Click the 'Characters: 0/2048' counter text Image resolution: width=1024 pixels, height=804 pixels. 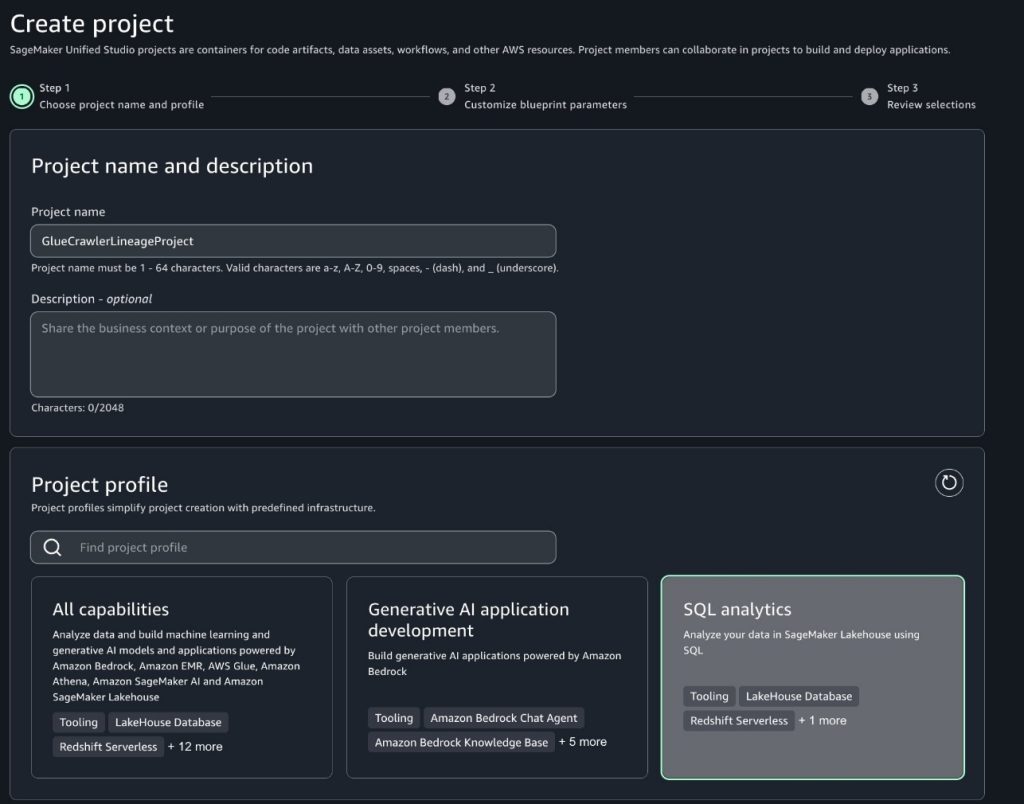pos(78,408)
